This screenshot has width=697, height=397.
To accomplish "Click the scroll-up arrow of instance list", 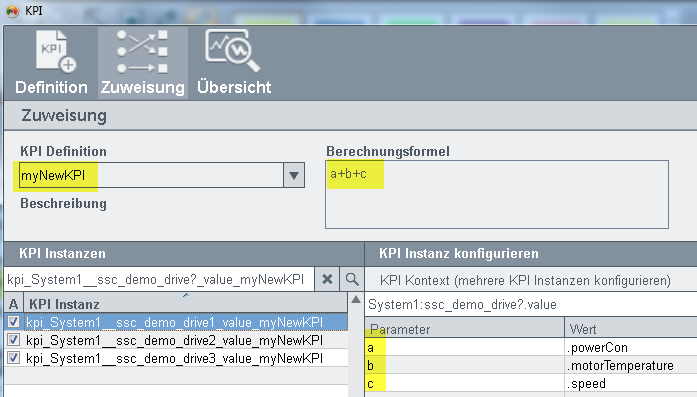I will pos(356,300).
